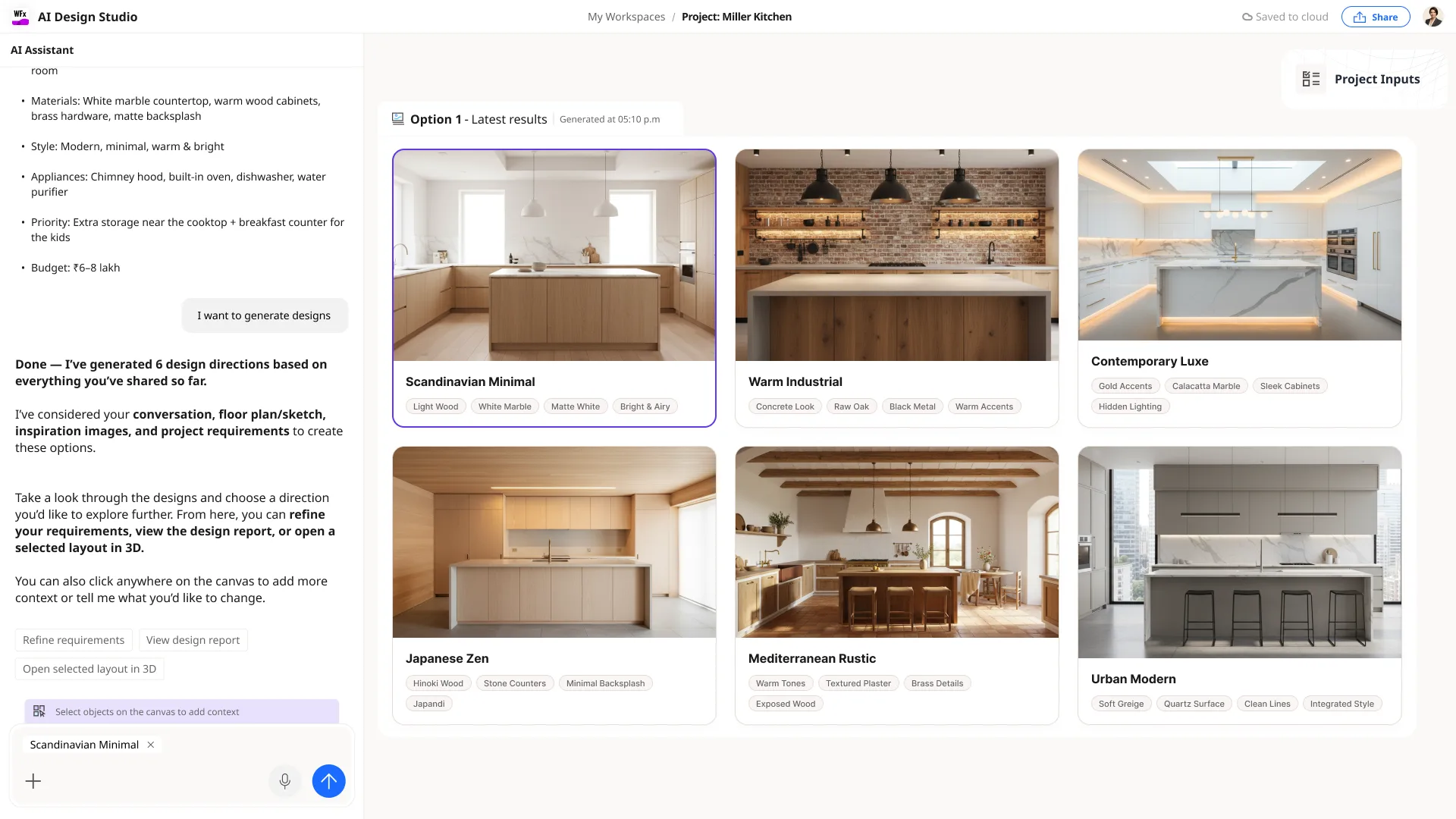
Task: Click the Black Metal tag
Action: 912,406
